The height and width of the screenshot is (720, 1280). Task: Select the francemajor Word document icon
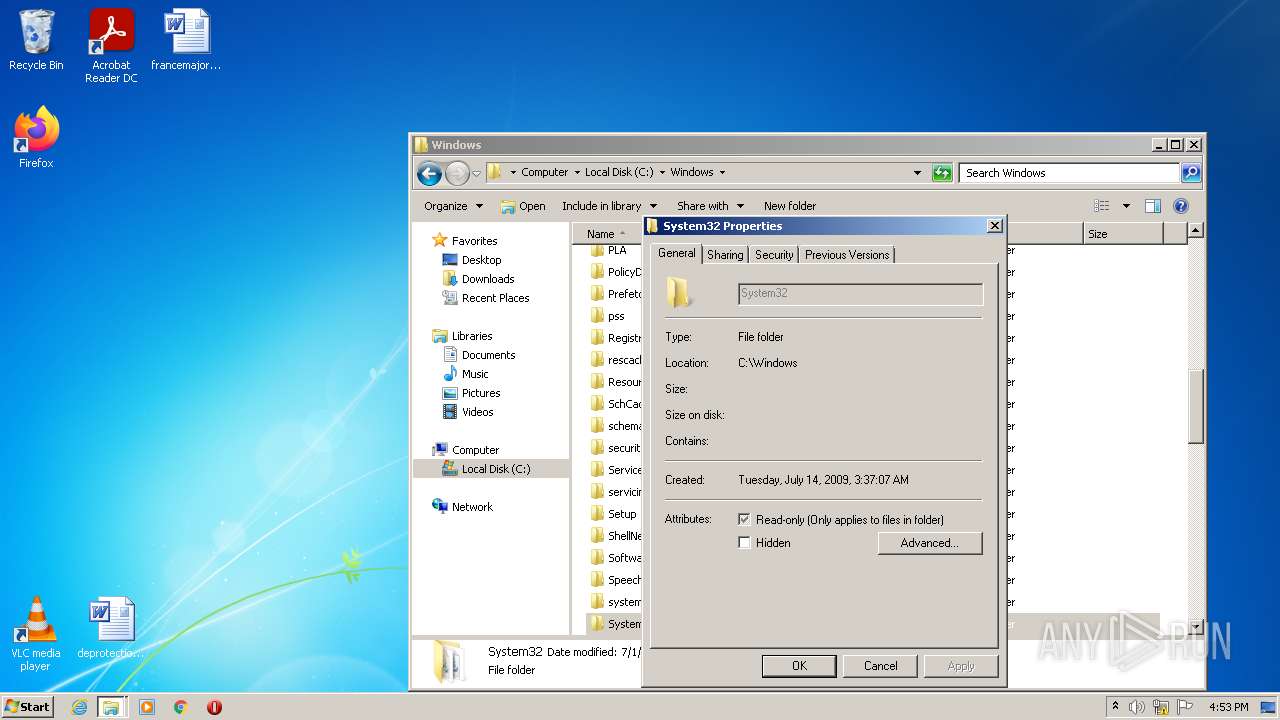(x=186, y=40)
